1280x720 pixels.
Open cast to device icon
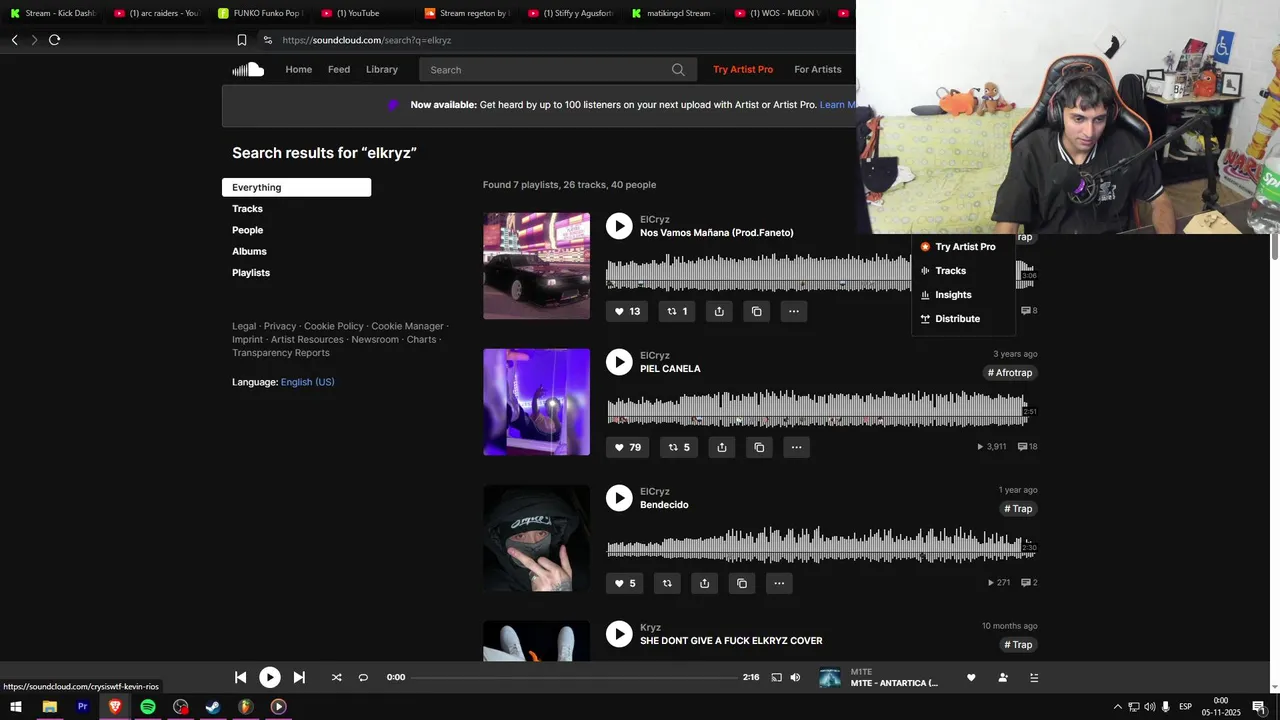(x=776, y=677)
